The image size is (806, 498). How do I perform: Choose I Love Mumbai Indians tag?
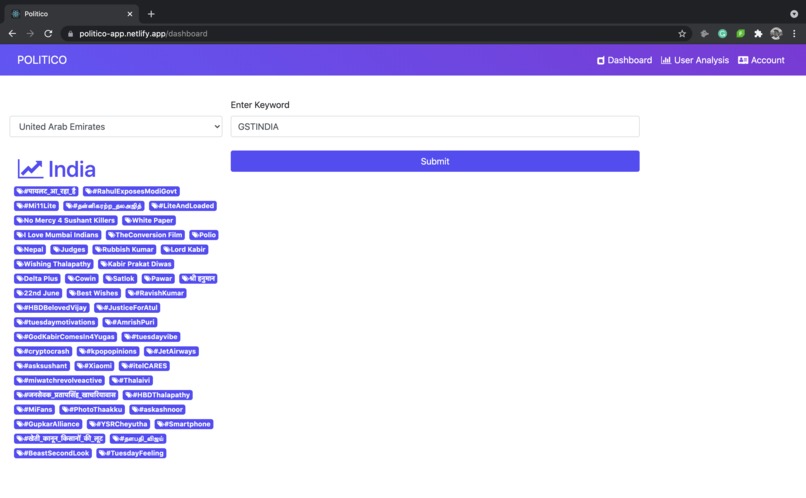coord(57,235)
